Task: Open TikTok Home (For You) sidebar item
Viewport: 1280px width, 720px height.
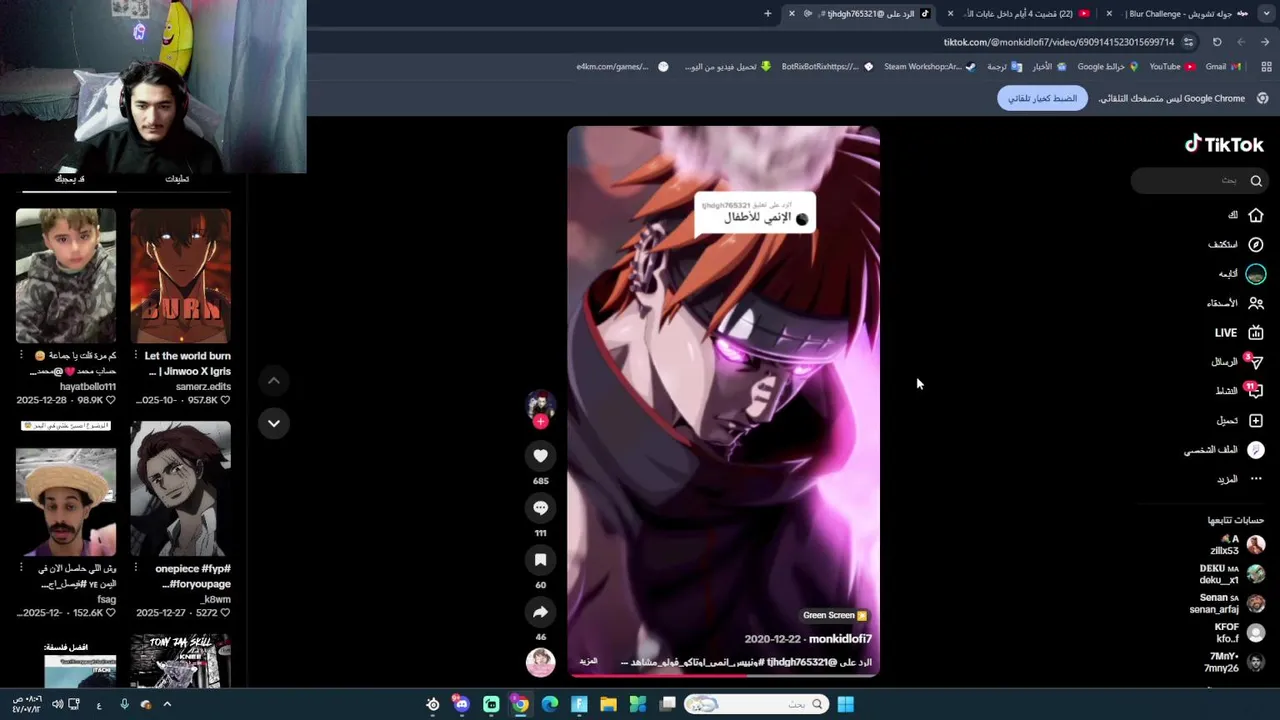Action: tap(1245, 215)
